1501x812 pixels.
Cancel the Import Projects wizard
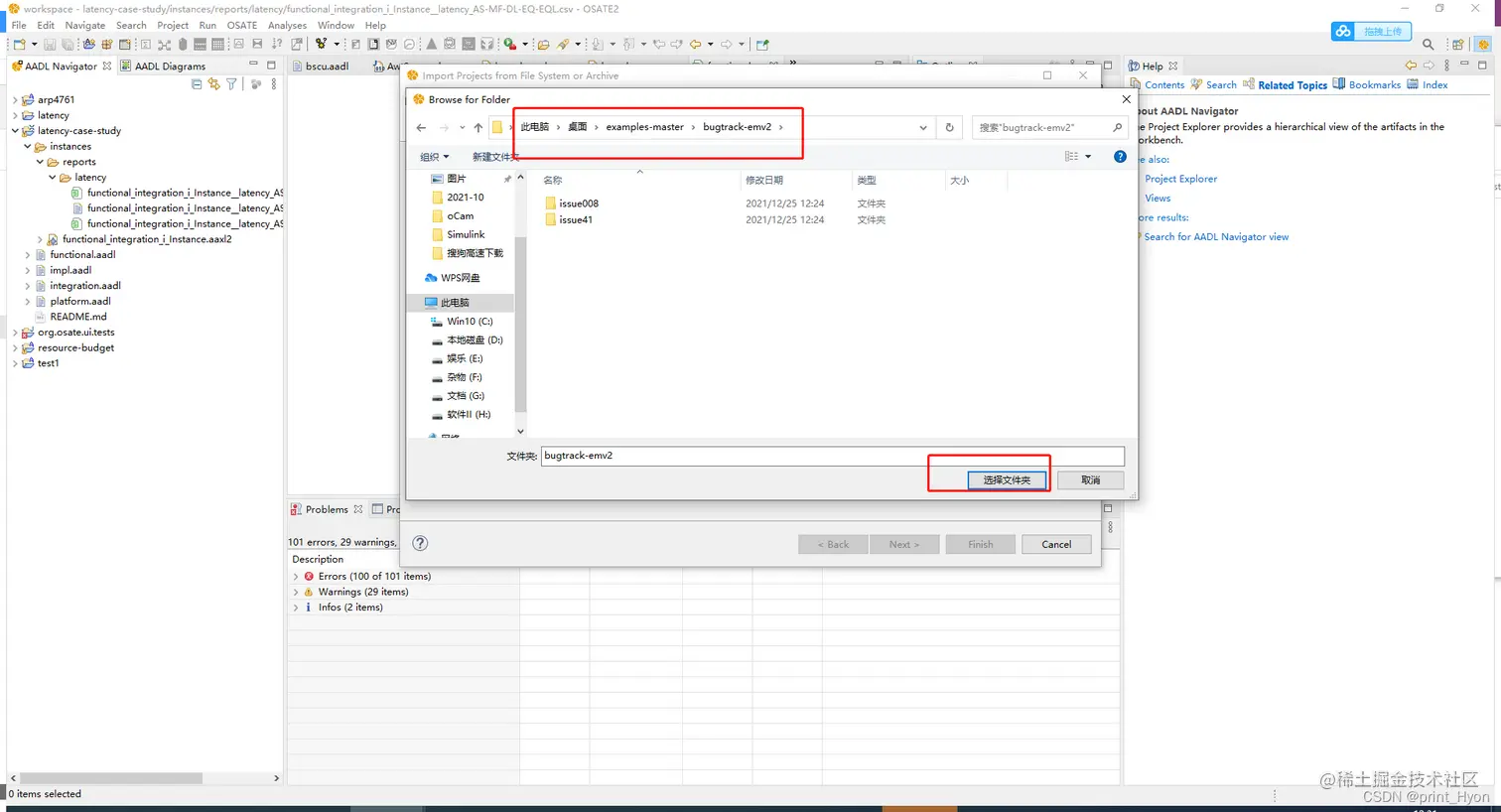pos(1056,545)
